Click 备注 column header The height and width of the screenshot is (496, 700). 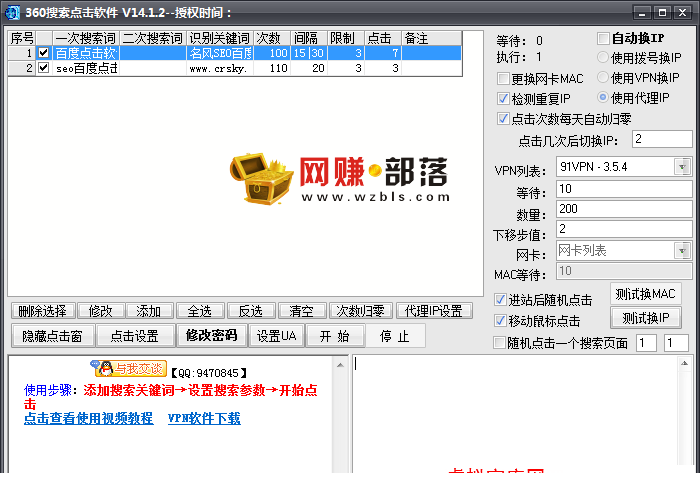click(x=431, y=38)
